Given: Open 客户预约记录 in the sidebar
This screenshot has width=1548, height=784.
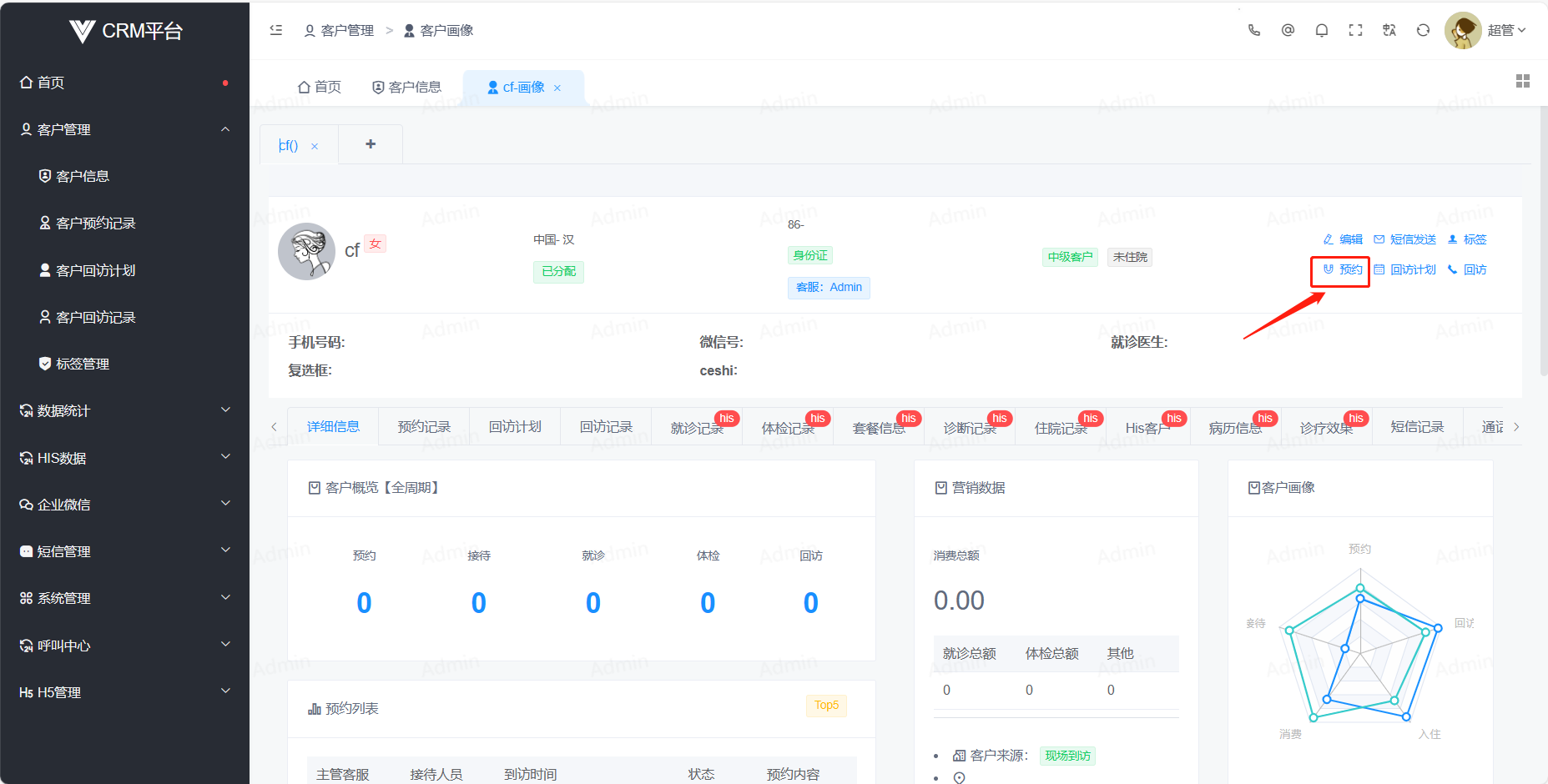Looking at the screenshot, I should pyautogui.click(x=125, y=223).
